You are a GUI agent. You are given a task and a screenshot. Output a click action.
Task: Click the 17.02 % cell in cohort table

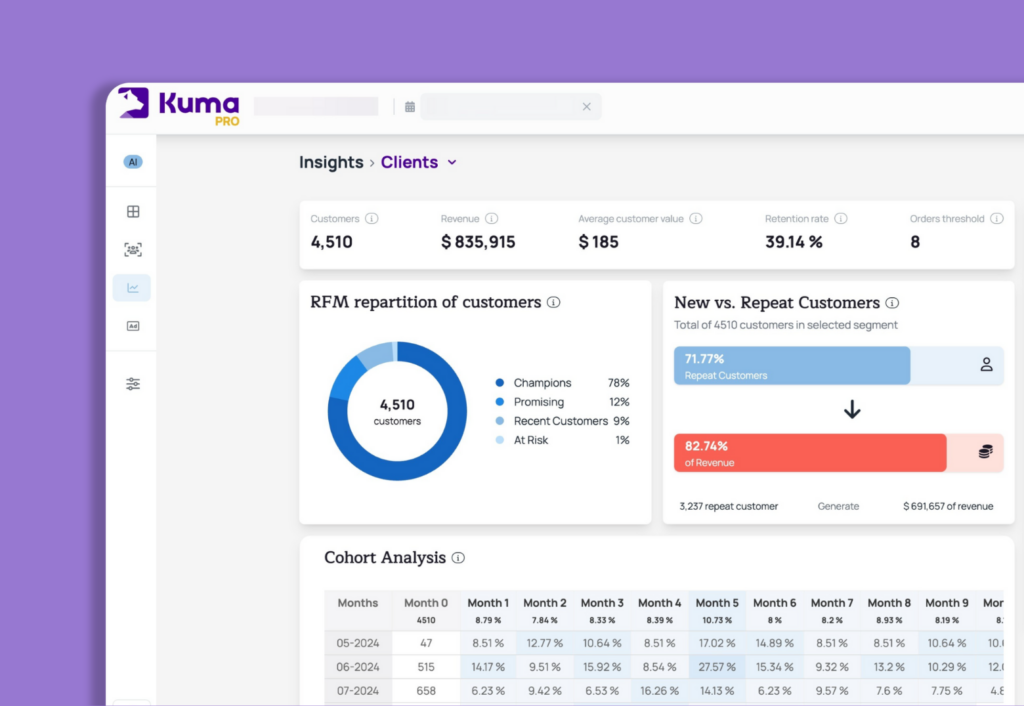click(717, 643)
